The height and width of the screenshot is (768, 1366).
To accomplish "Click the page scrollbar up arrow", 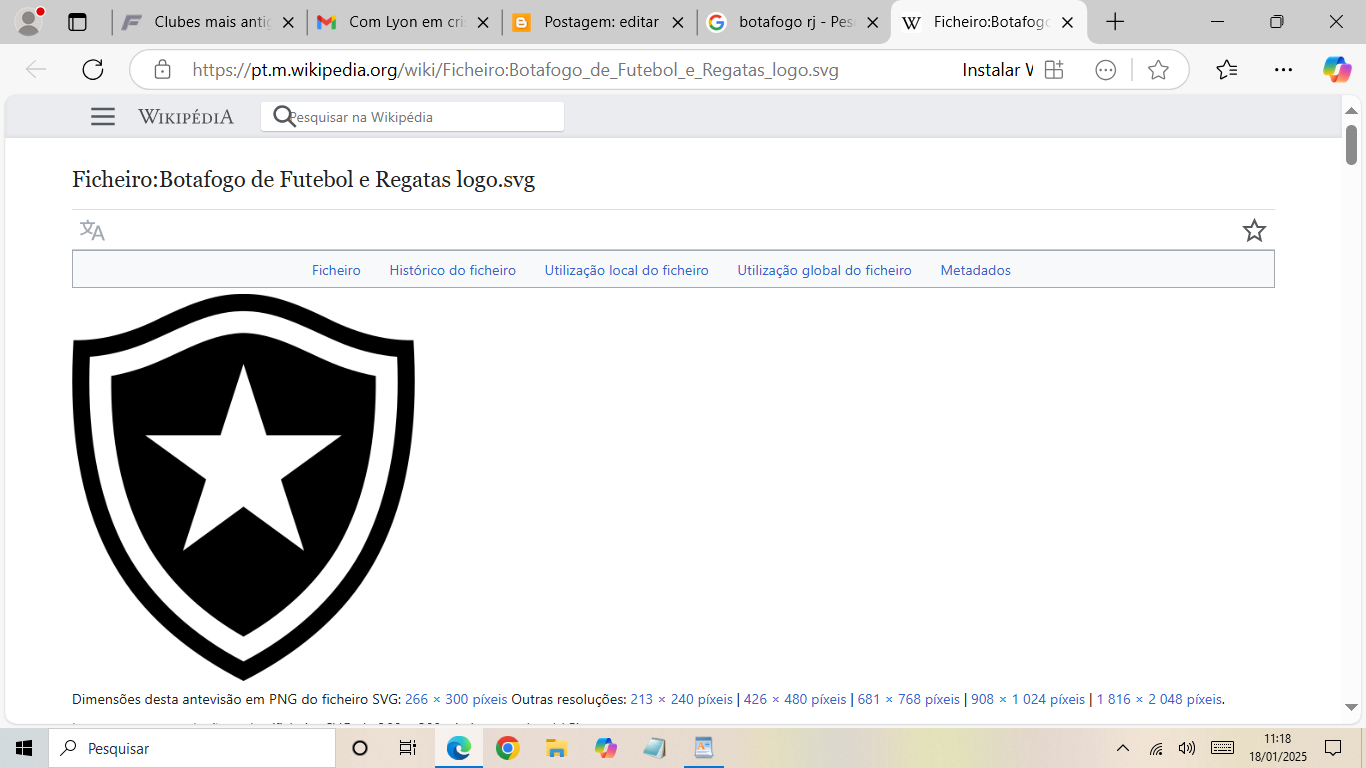I will pyautogui.click(x=1351, y=110).
